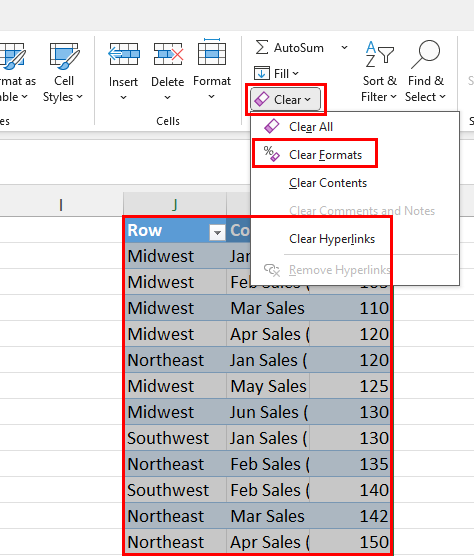Open the Sort & Filter icon
Screen dimensions: 474x556
click(379, 54)
